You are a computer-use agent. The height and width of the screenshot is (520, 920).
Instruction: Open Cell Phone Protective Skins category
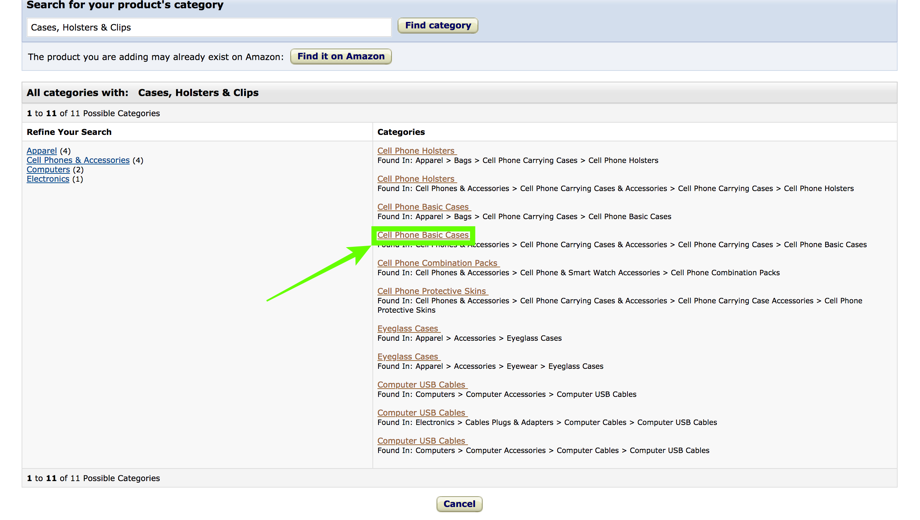(x=432, y=291)
